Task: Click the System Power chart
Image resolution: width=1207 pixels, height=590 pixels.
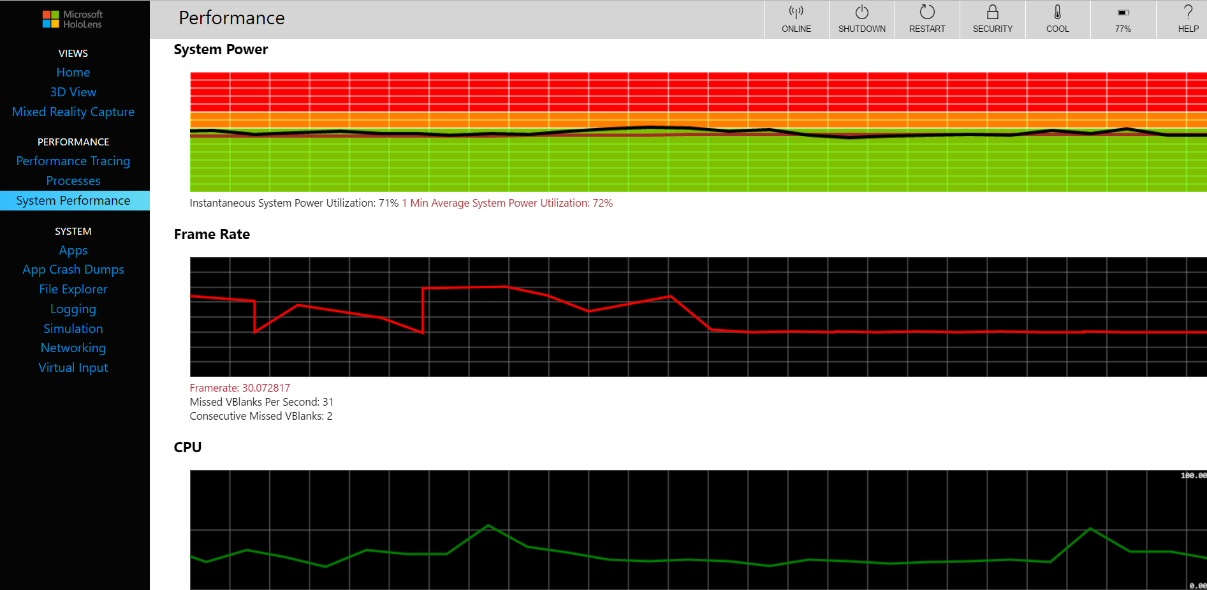Action: tap(698, 132)
